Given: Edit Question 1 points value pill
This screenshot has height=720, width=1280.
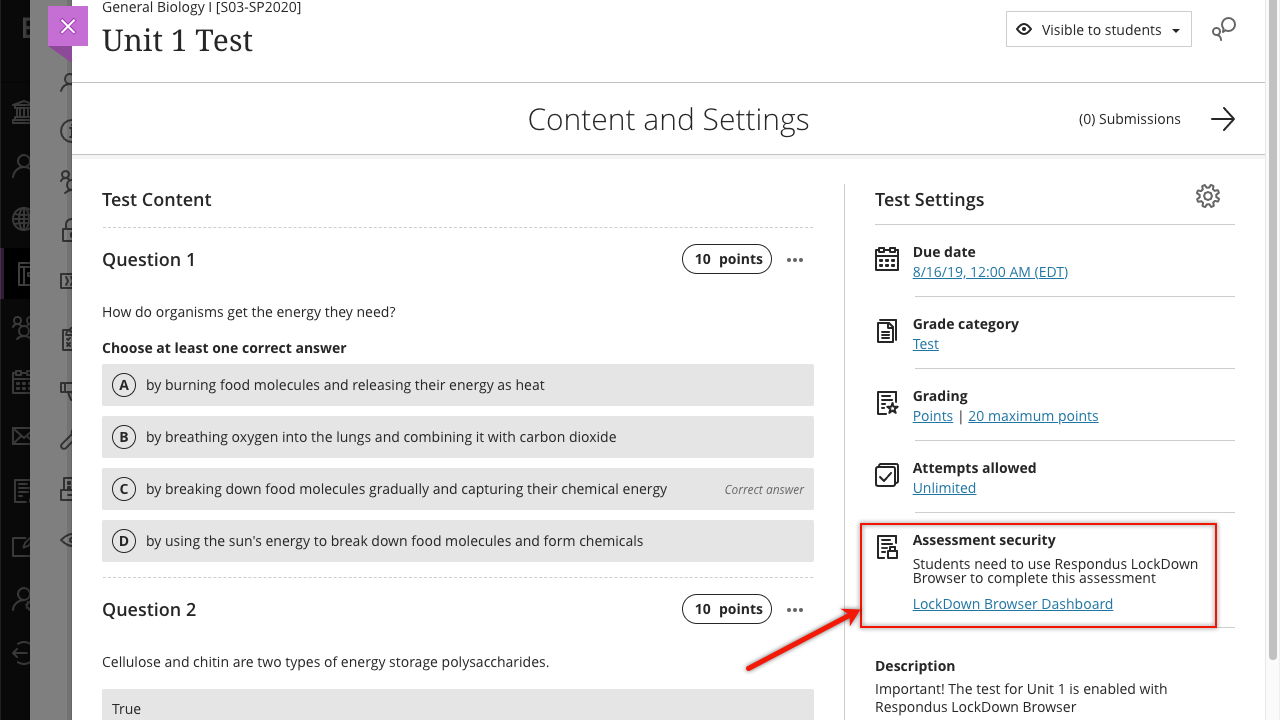Looking at the screenshot, I should pos(727,259).
